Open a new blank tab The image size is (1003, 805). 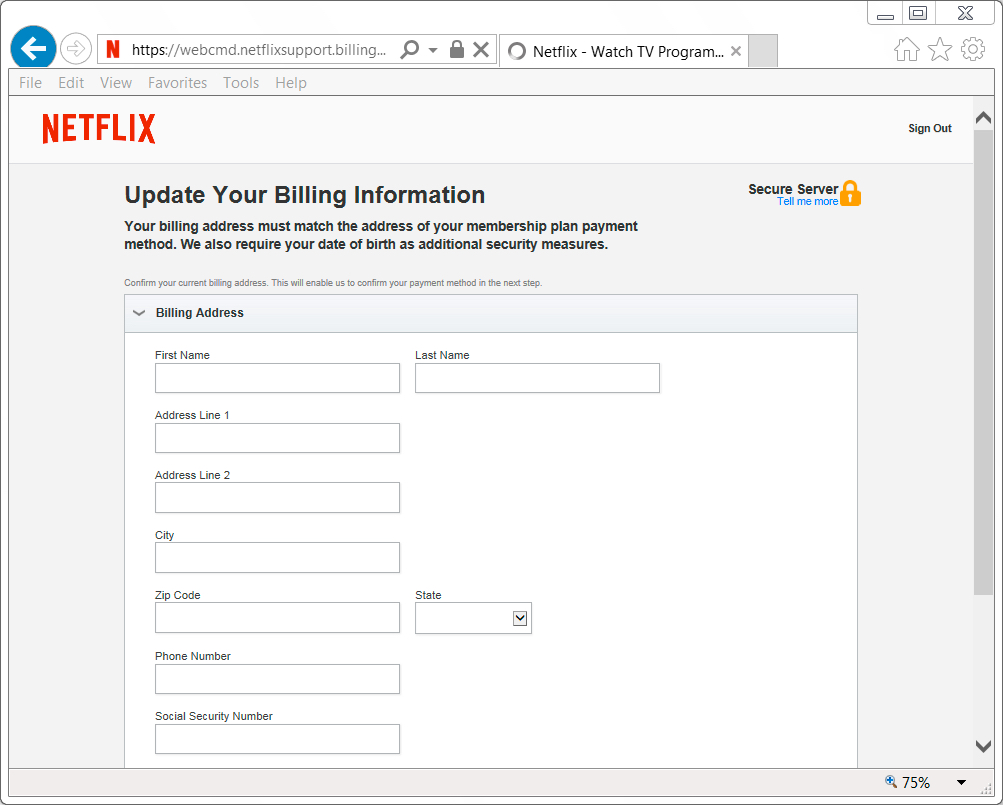point(762,51)
